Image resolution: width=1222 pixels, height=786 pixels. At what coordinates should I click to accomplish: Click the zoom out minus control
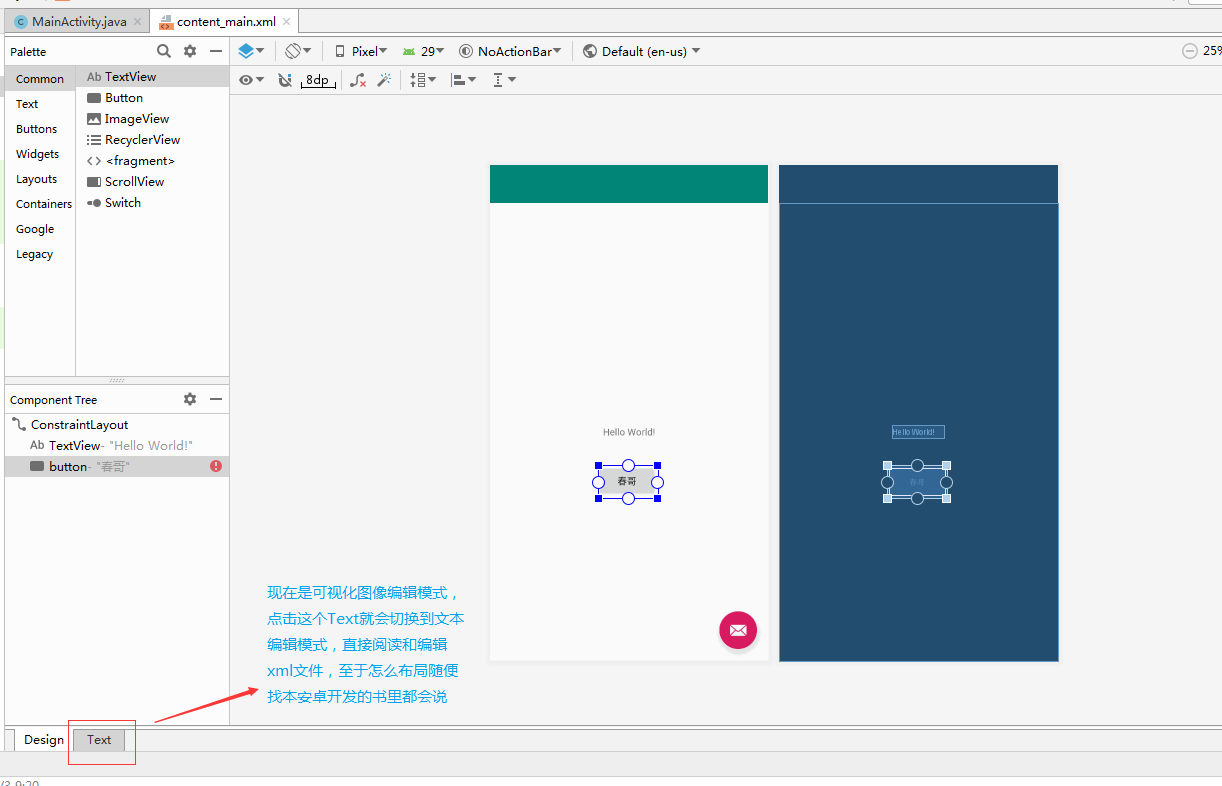[x=1189, y=50]
